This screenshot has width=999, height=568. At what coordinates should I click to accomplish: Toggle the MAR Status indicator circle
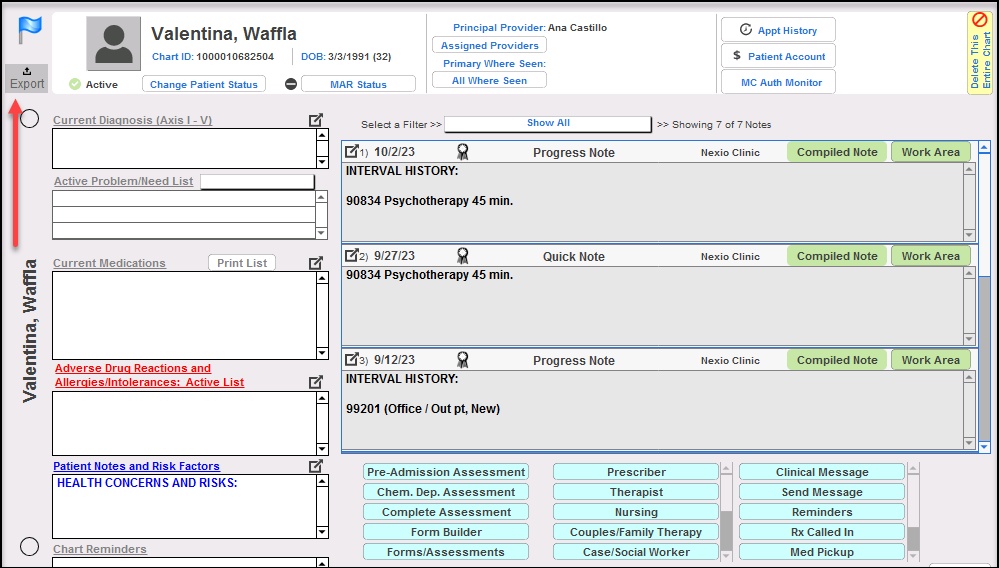291,84
